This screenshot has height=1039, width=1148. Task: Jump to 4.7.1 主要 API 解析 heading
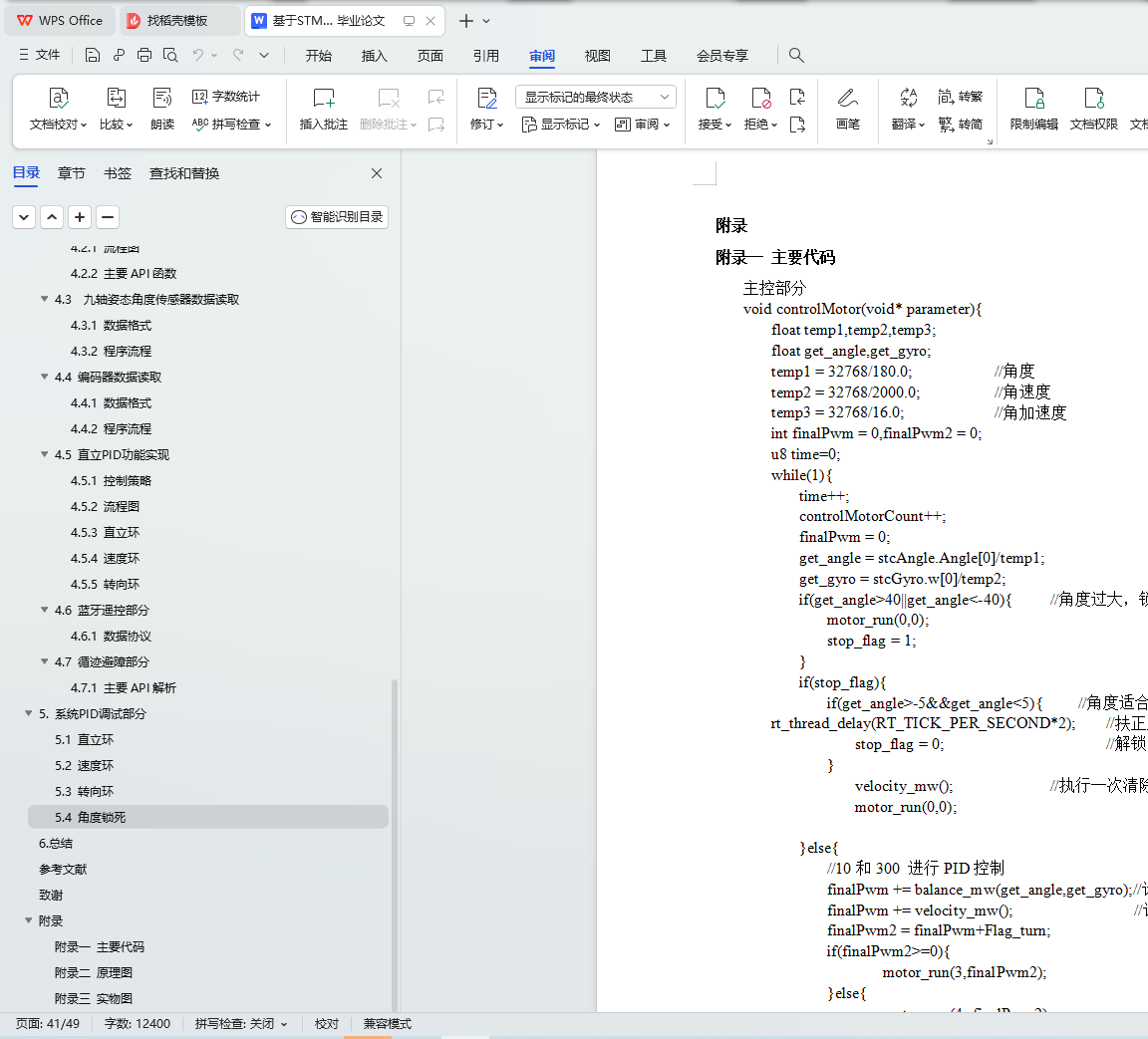point(123,687)
